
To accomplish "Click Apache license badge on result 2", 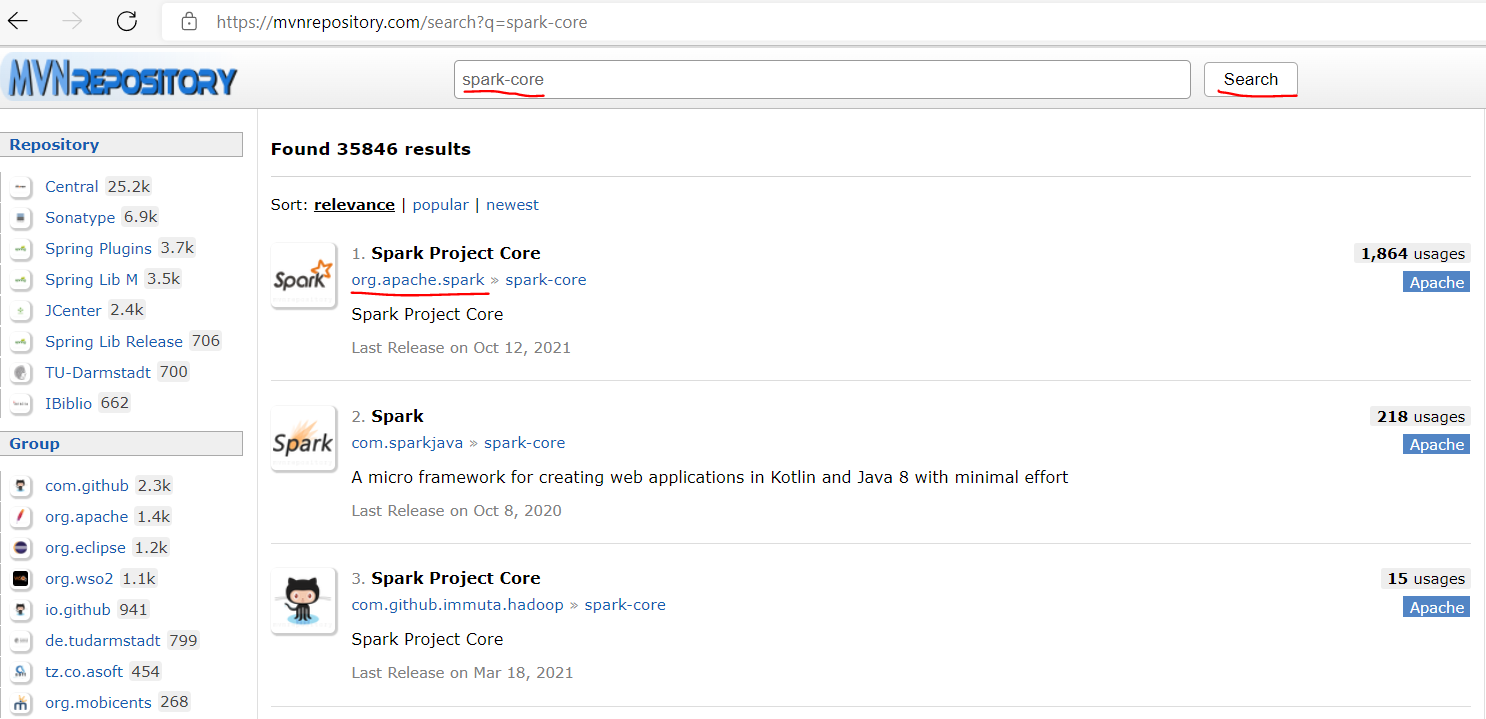I will coord(1437,445).
